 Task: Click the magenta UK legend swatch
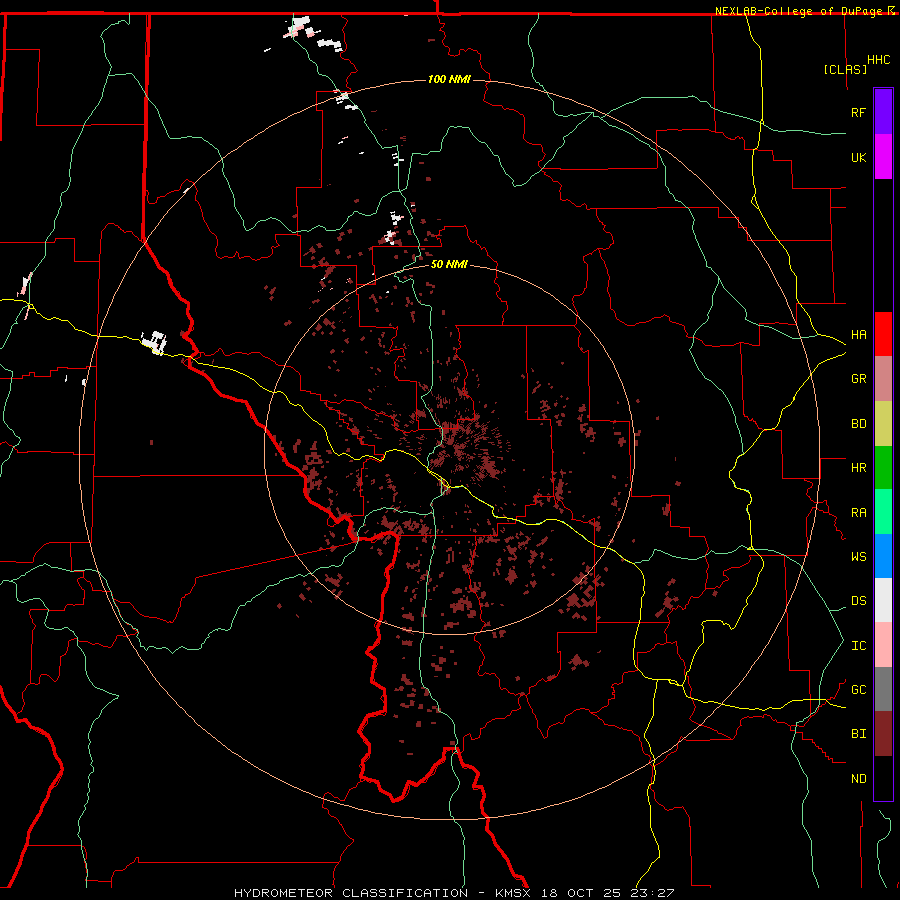coord(883,157)
